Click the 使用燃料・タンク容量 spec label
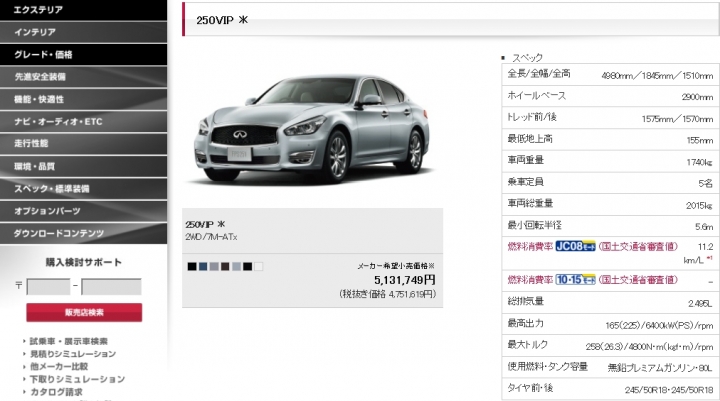The width and height of the screenshot is (720, 401). (547, 366)
